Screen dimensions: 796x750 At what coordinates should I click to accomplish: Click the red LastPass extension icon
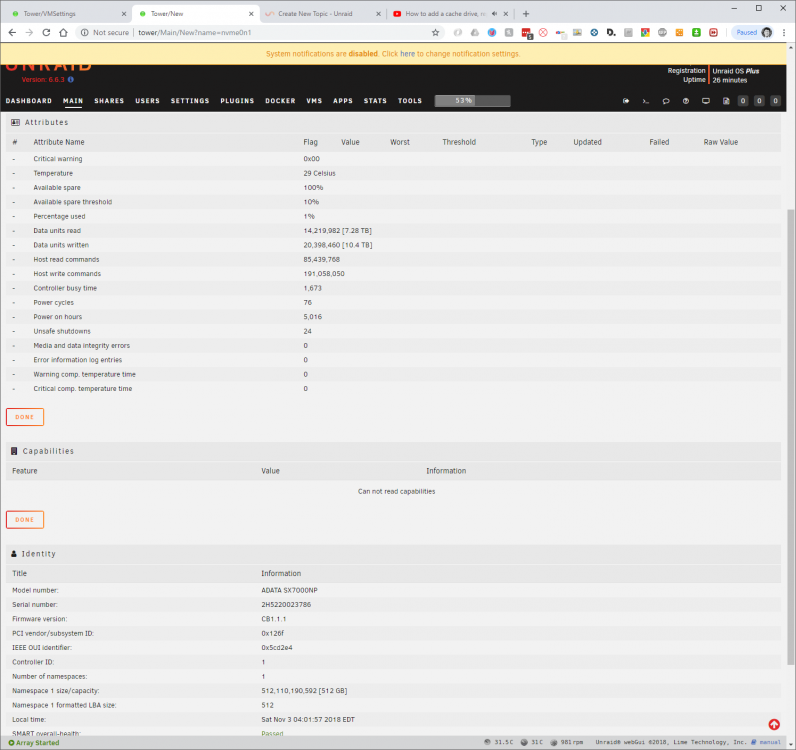[x=526, y=32]
